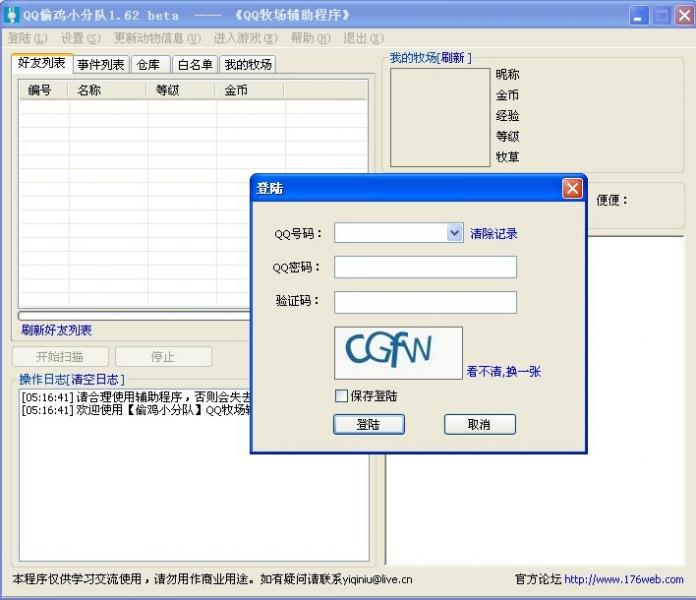Click the app icon in title bar
Image resolution: width=696 pixels, height=600 pixels.
coord(12,15)
